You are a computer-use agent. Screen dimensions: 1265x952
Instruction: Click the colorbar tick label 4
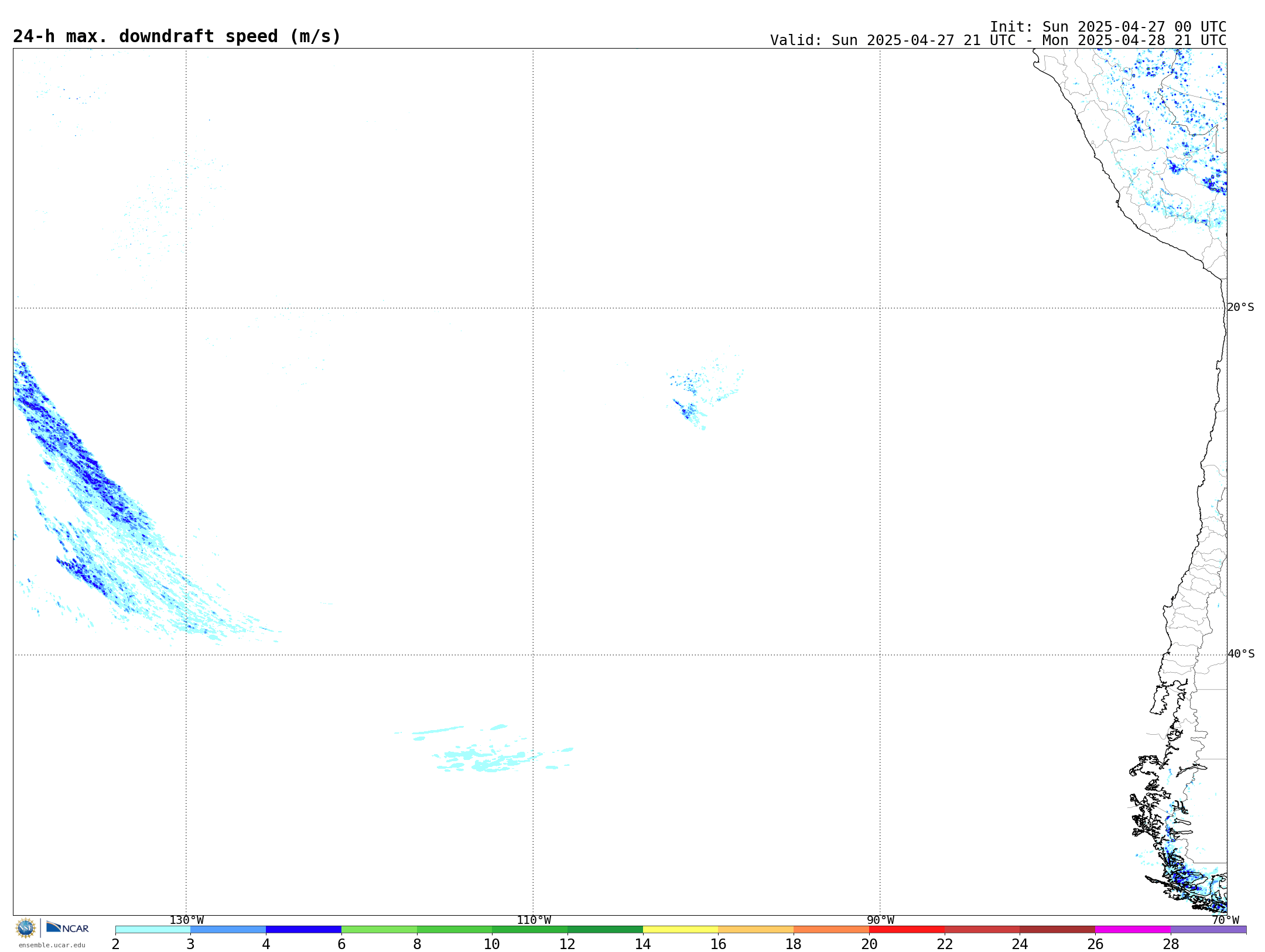[x=266, y=944]
